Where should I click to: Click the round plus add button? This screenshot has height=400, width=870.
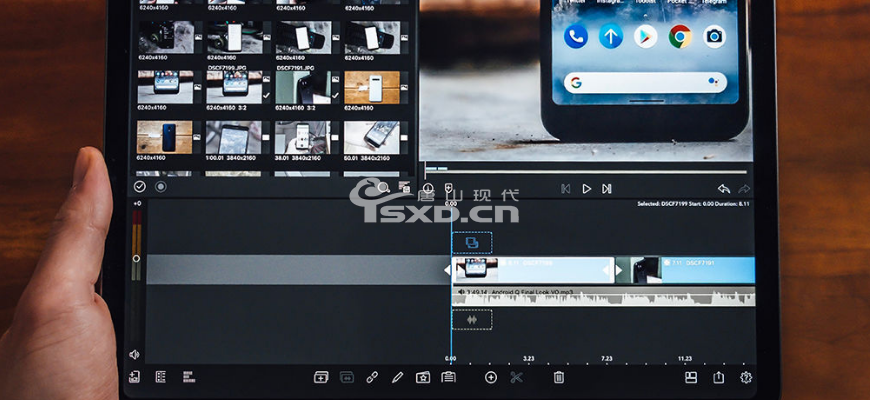tap(491, 378)
